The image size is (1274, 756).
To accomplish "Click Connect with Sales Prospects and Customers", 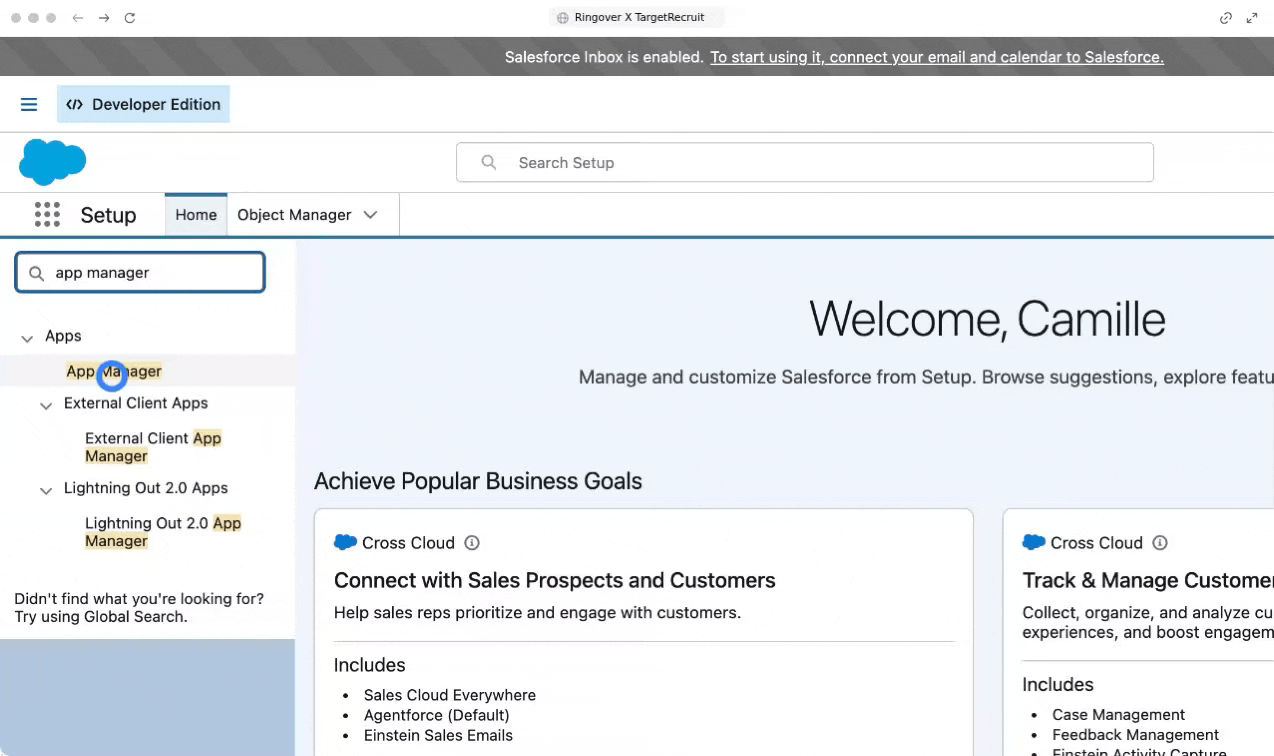I will (555, 580).
